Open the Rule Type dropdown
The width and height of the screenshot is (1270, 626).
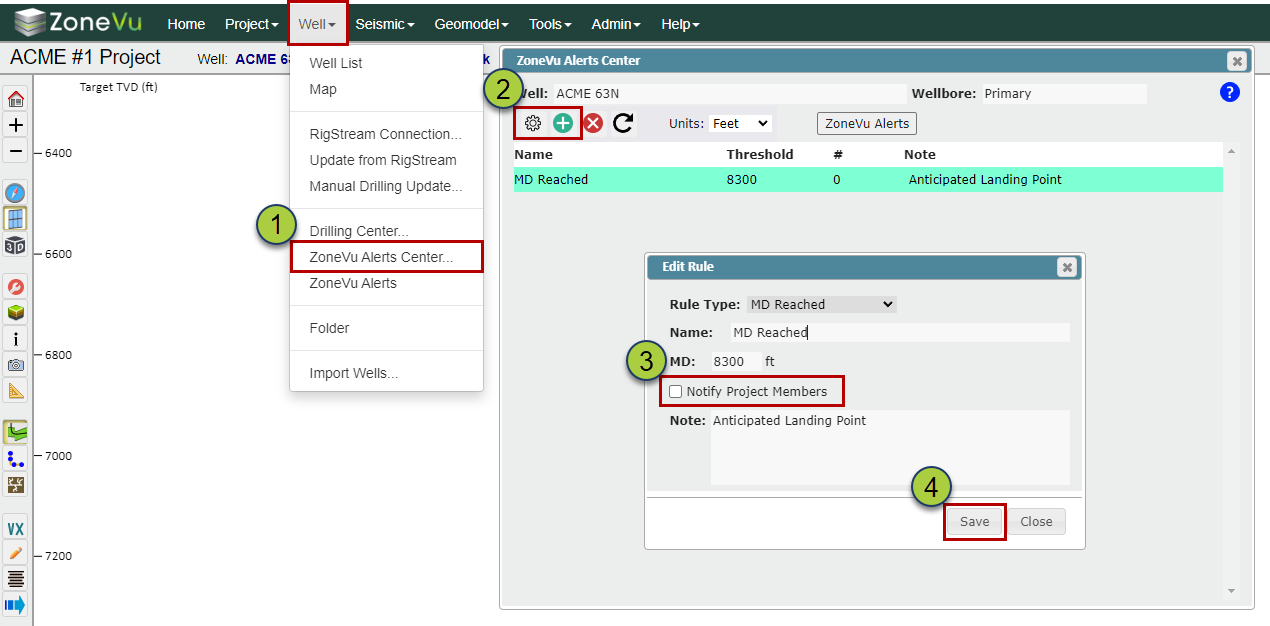coord(822,304)
